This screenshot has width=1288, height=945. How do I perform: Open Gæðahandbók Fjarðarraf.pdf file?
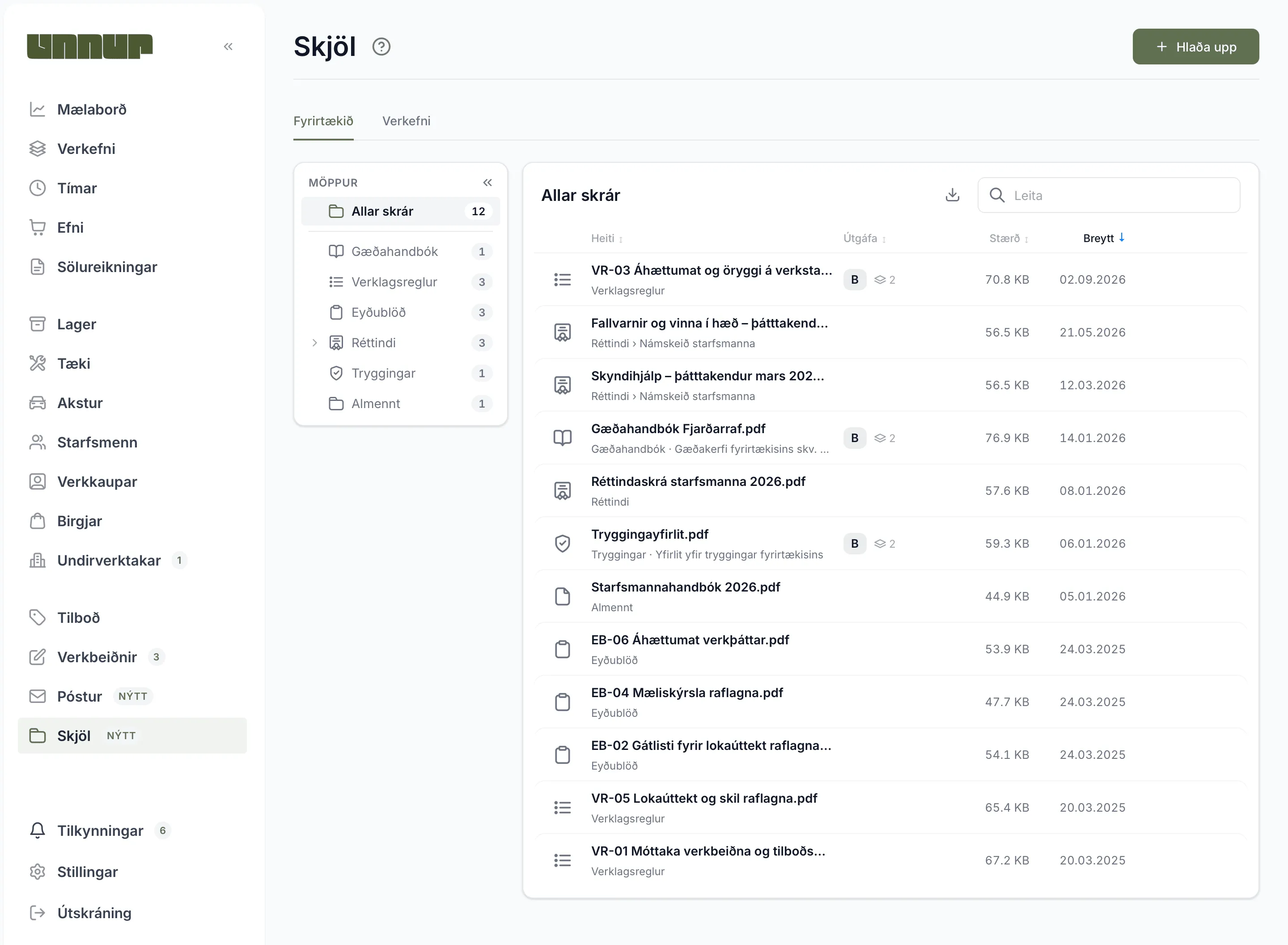pyautogui.click(x=678, y=429)
